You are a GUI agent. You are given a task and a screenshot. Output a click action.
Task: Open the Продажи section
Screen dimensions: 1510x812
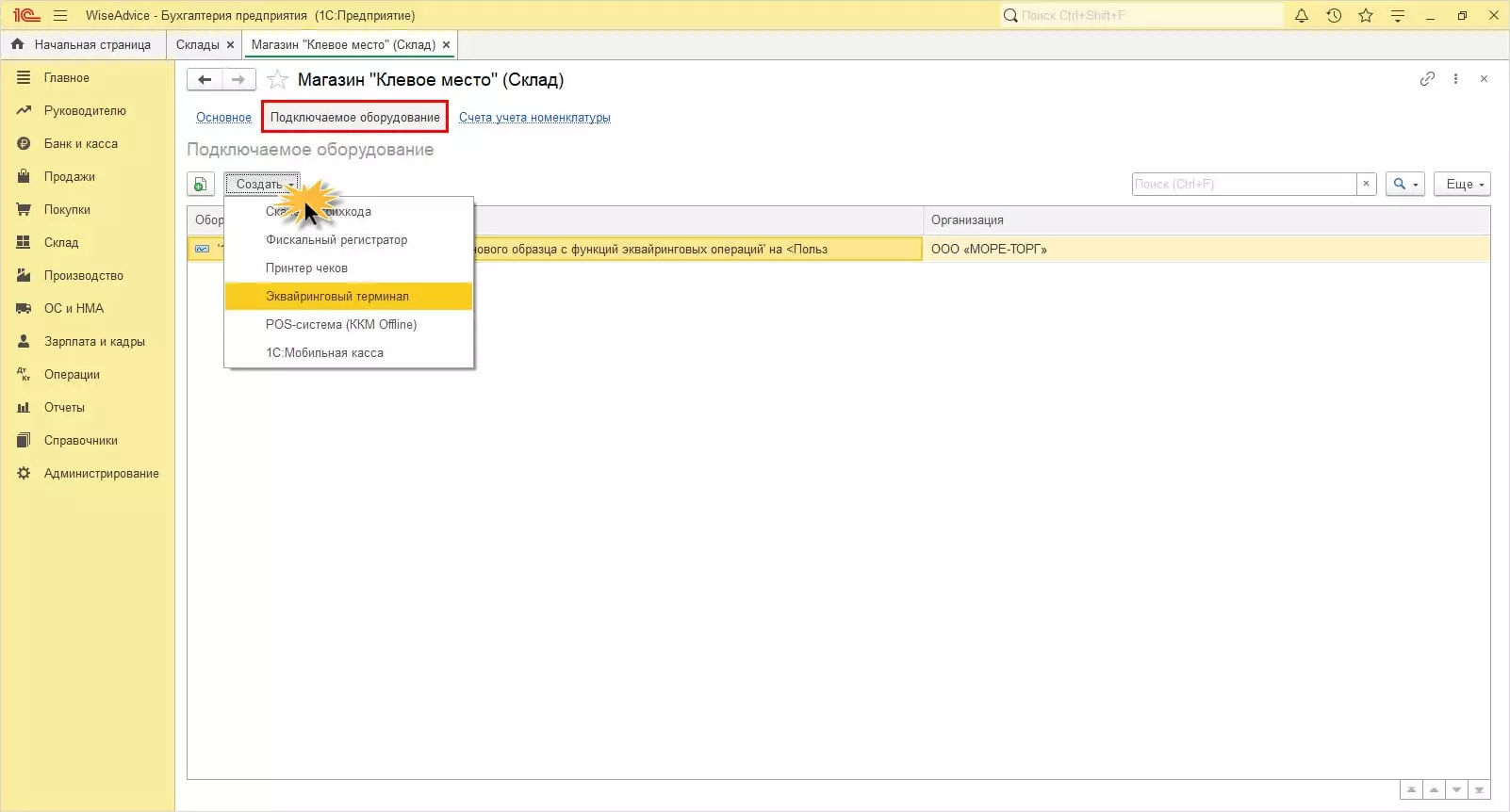[70, 177]
